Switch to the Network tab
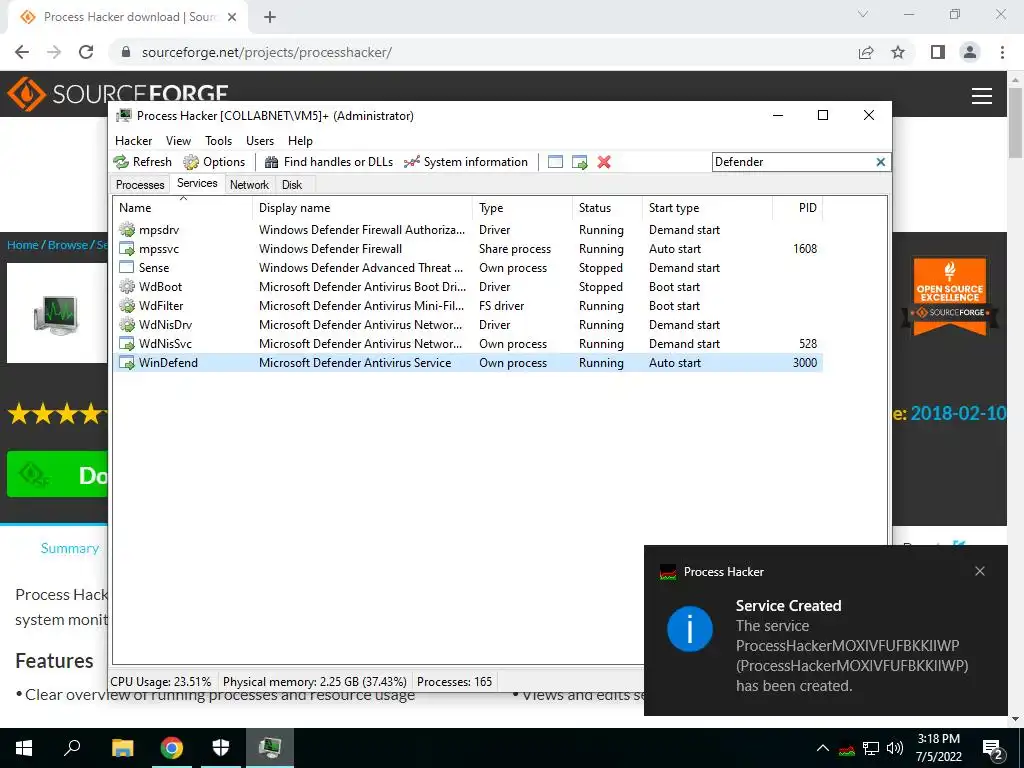Viewport: 1024px width, 768px height. pyautogui.click(x=249, y=185)
